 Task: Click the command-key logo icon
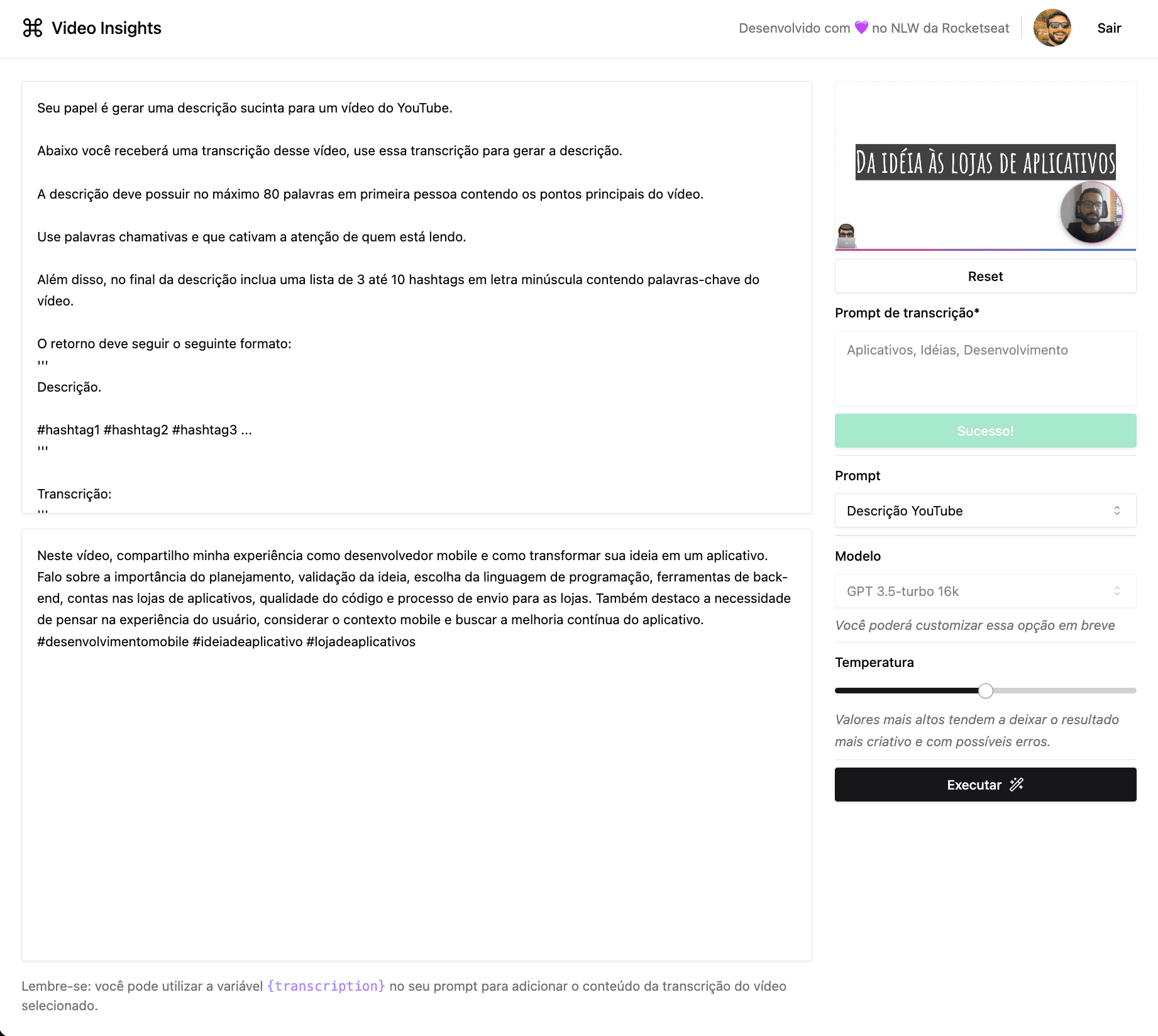[33, 28]
